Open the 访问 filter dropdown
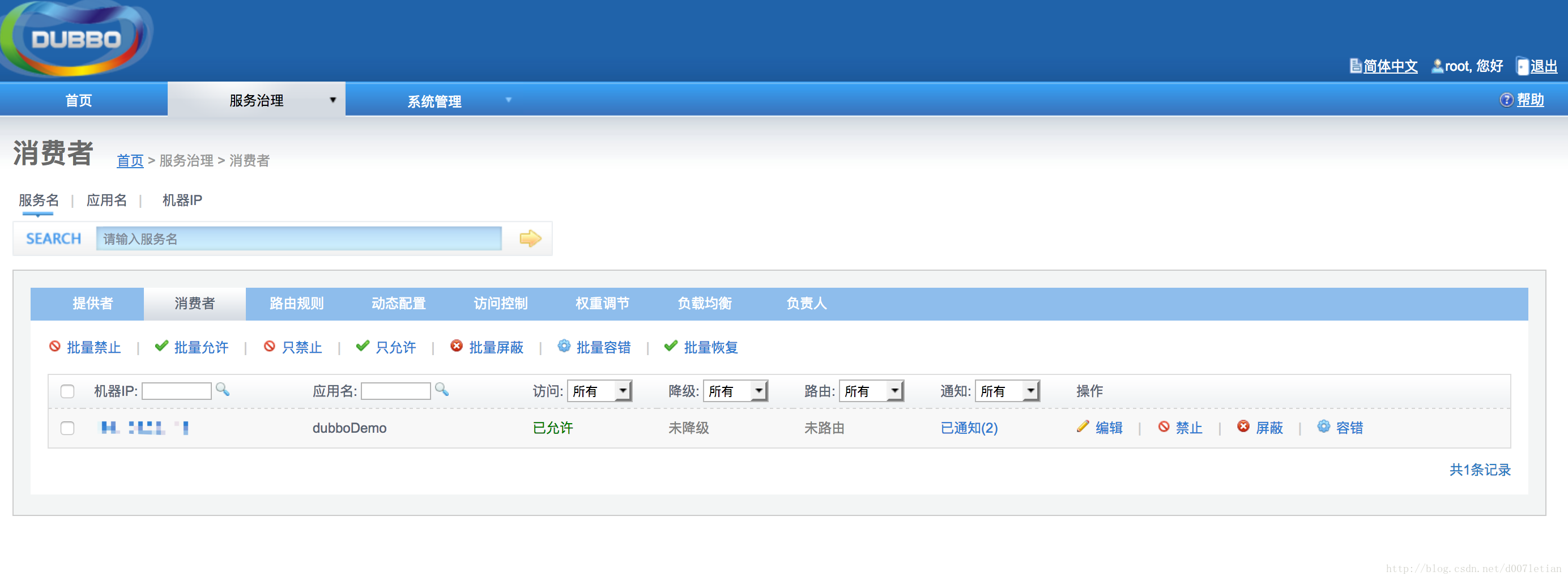Image resolution: width=1568 pixels, height=580 pixels. click(x=600, y=391)
